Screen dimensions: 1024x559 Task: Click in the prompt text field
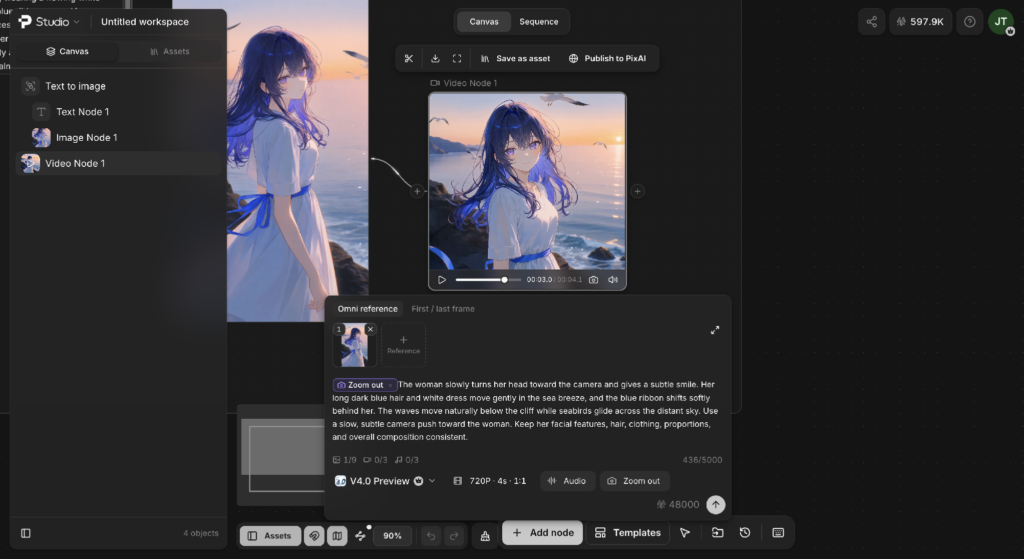(x=525, y=411)
